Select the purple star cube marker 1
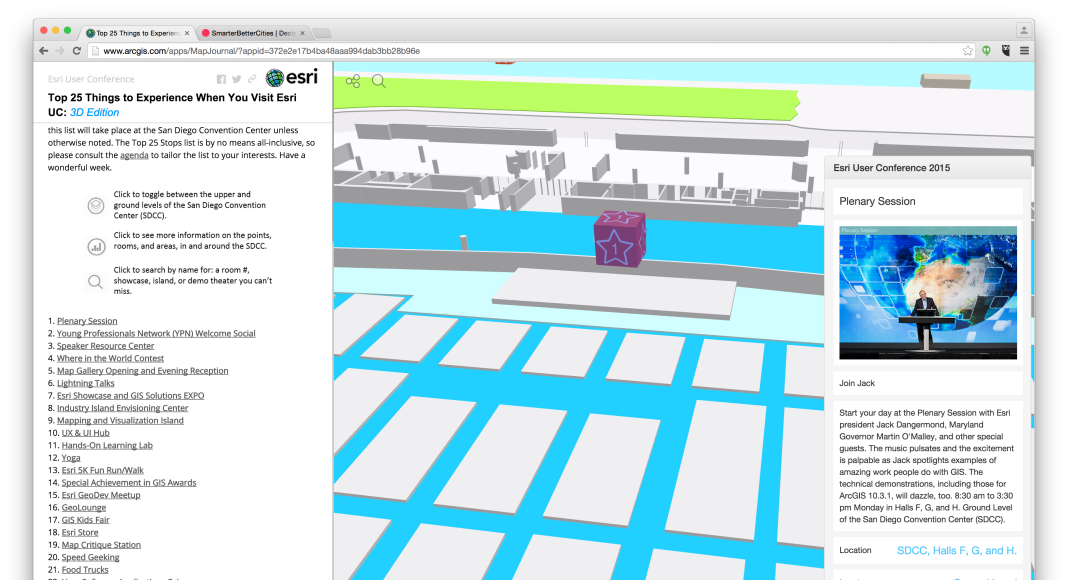 (619, 238)
